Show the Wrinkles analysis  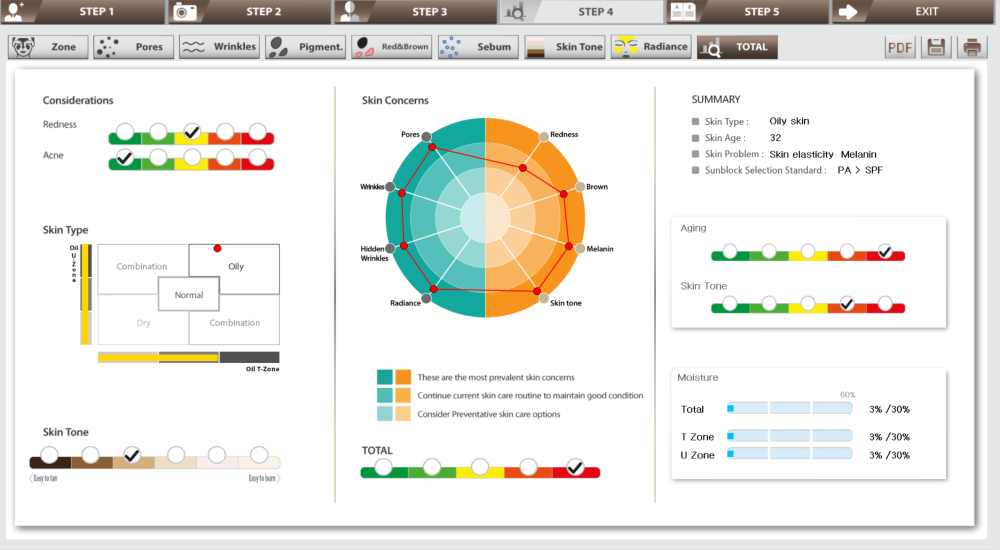pos(220,47)
